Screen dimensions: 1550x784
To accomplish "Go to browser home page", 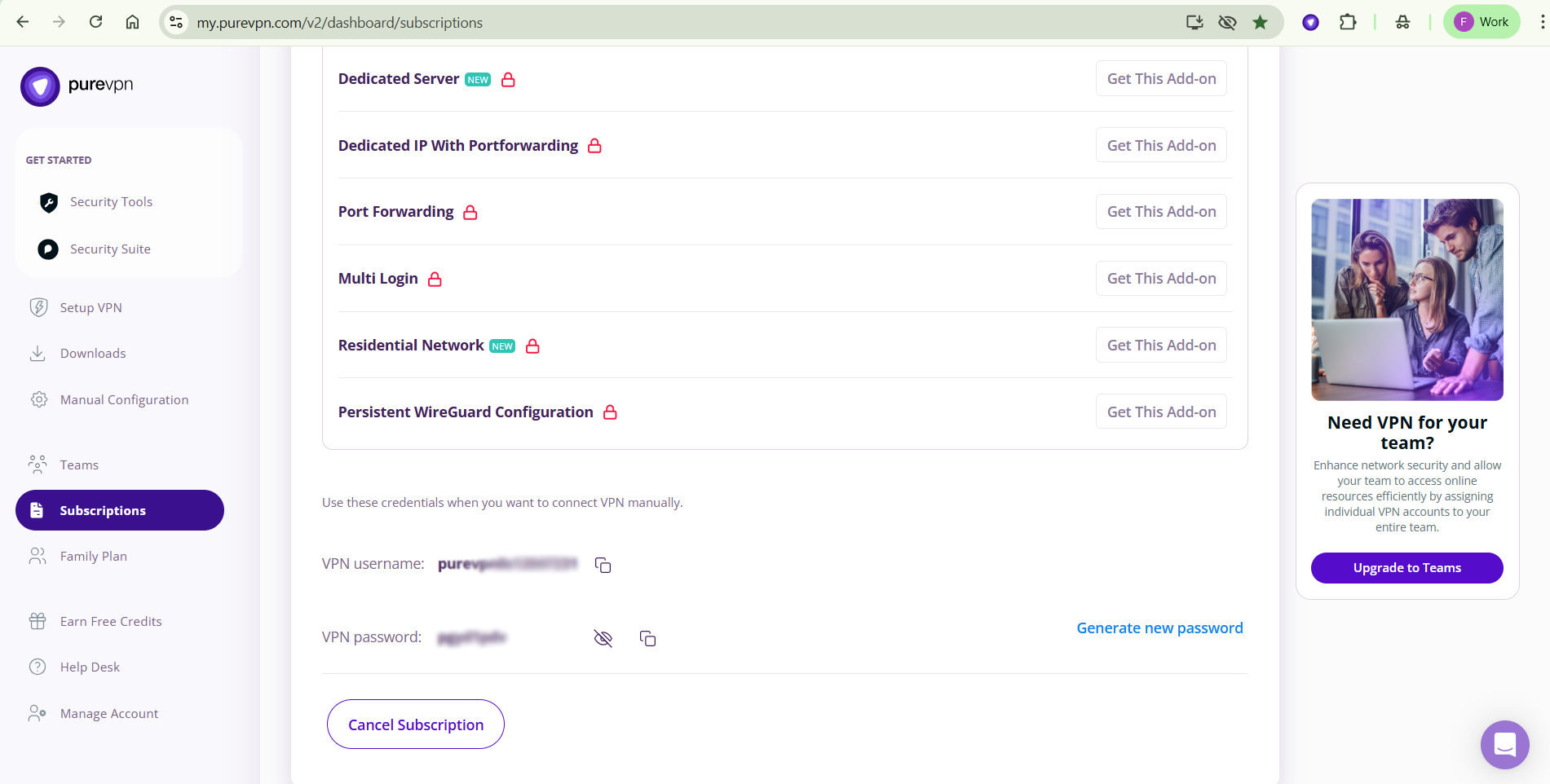I will pyautogui.click(x=132, y=22).
